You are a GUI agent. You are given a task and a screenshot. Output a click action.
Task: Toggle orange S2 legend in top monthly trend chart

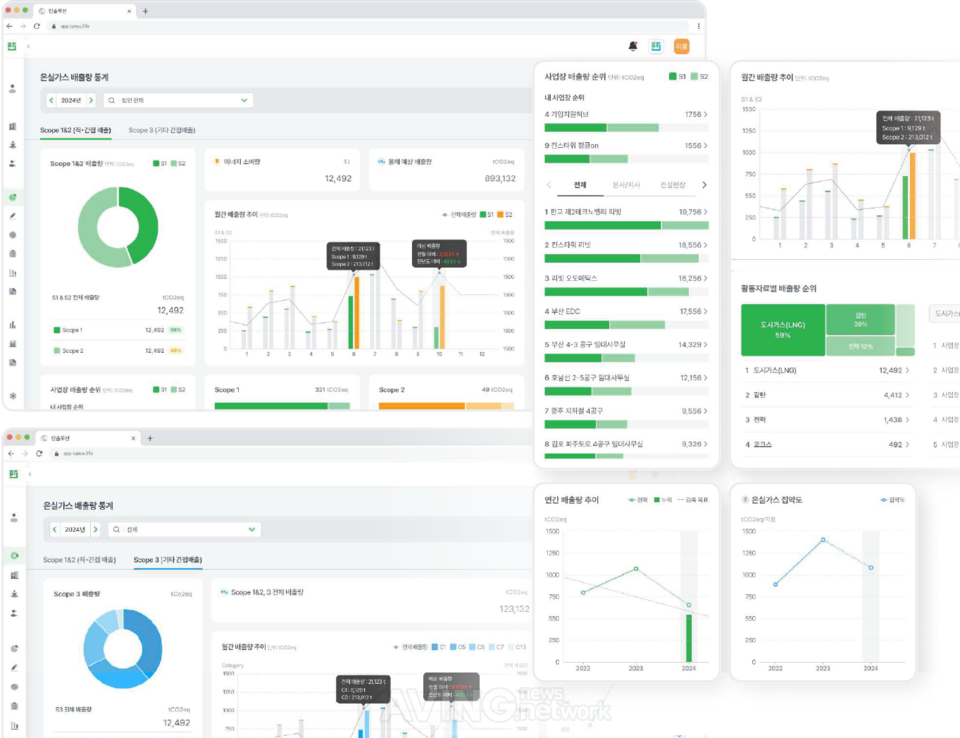(504, 214)
